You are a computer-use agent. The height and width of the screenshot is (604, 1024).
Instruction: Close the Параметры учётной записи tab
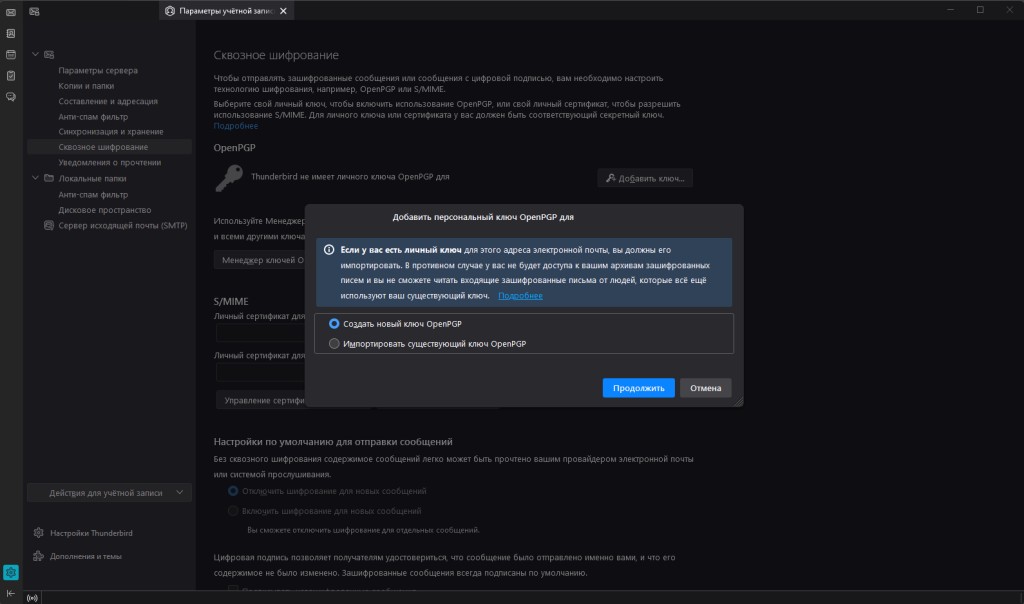pos(283,11)
